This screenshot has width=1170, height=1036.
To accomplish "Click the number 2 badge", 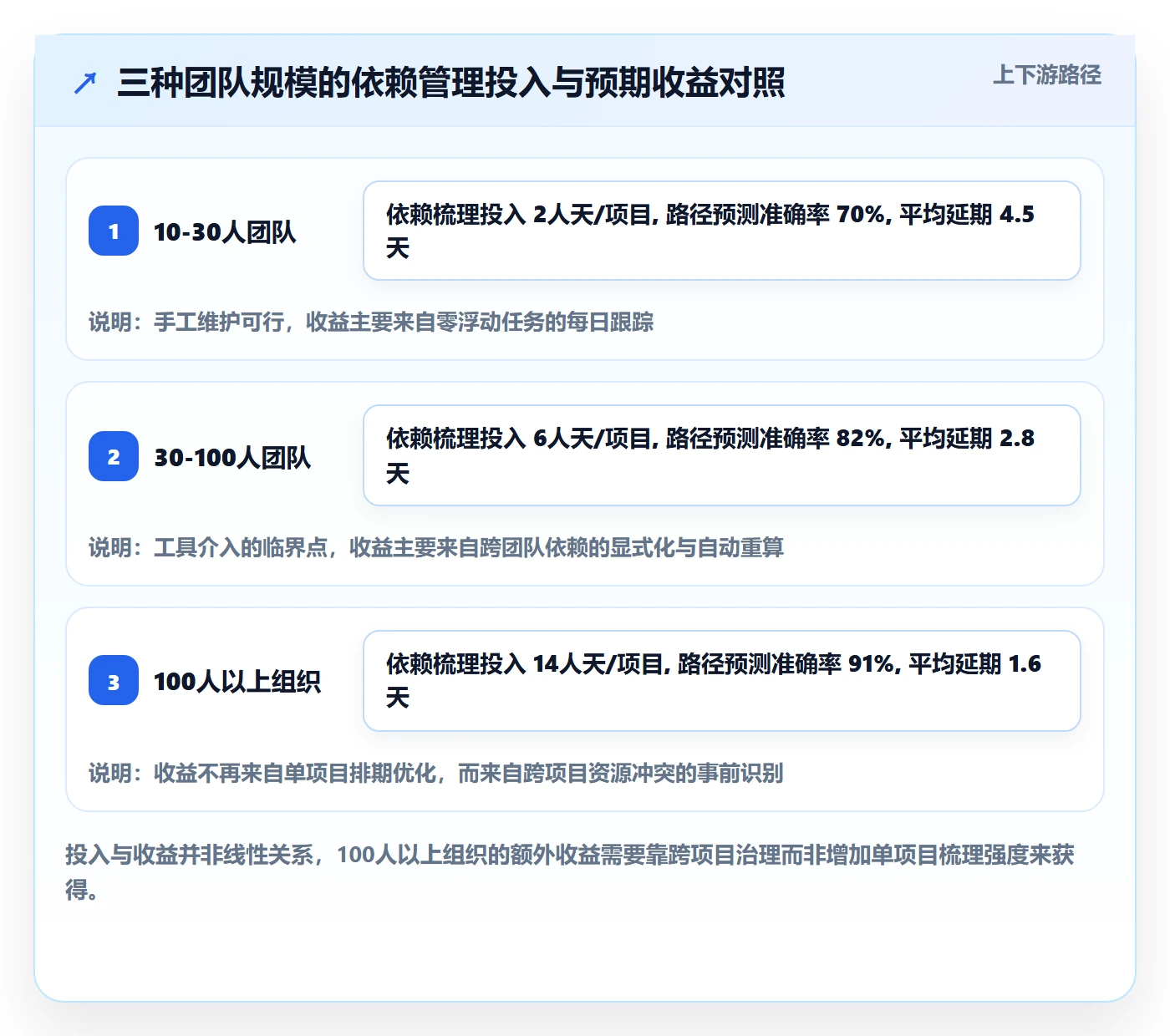I will [114, 456].
